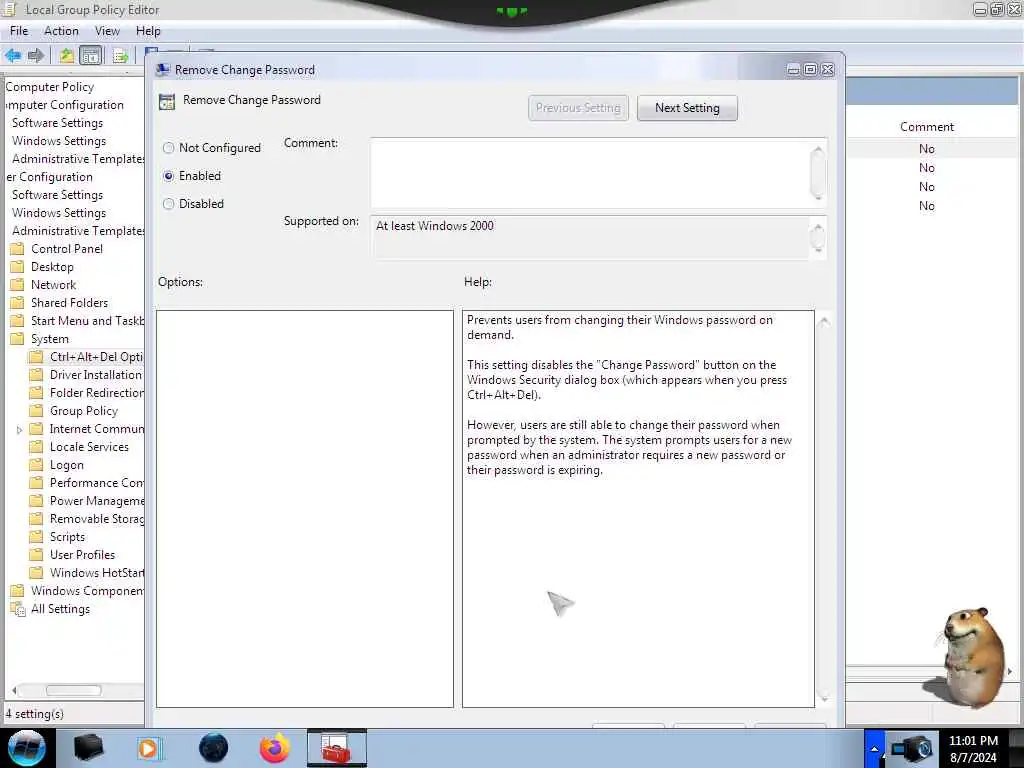Viewport: 1024px width, 768px height.
Task: Open the Action menu
Action: 61,31
